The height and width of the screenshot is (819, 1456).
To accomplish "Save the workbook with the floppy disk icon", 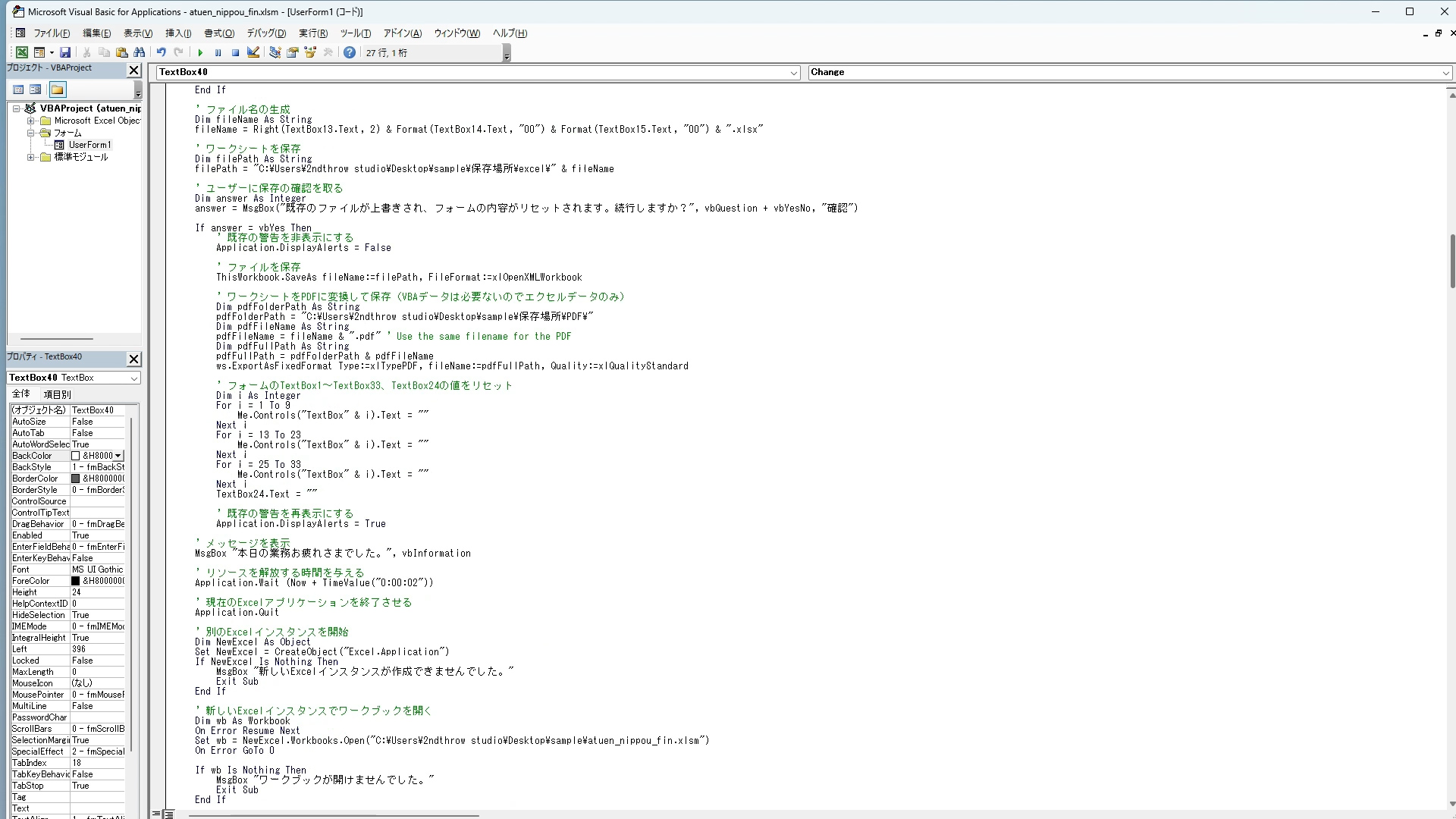I will 65,52.
